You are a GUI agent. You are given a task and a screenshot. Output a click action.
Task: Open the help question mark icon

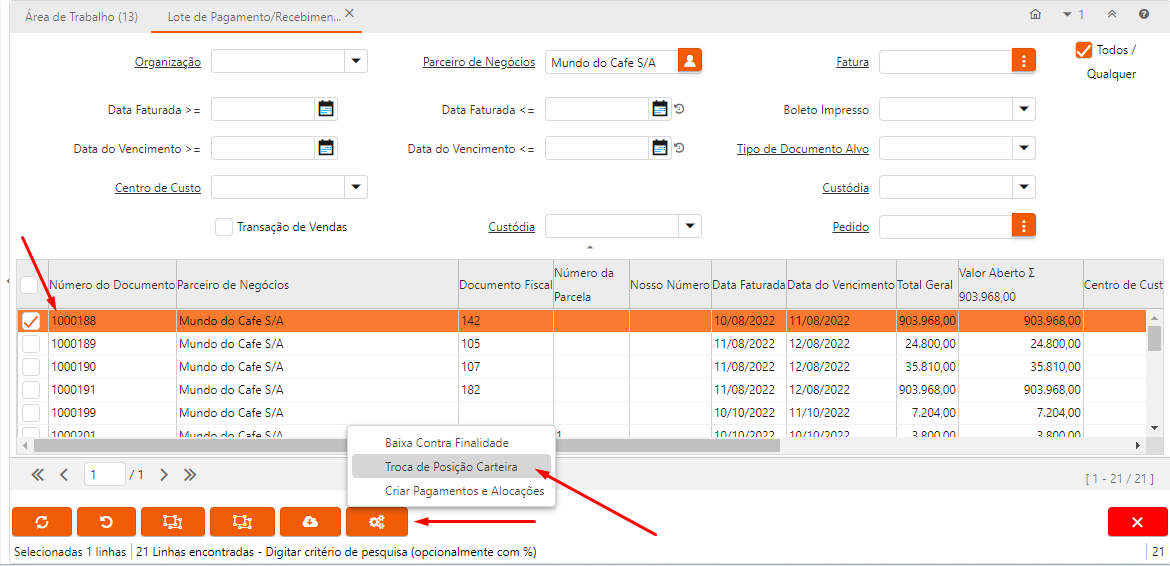tap(1143, 15)
